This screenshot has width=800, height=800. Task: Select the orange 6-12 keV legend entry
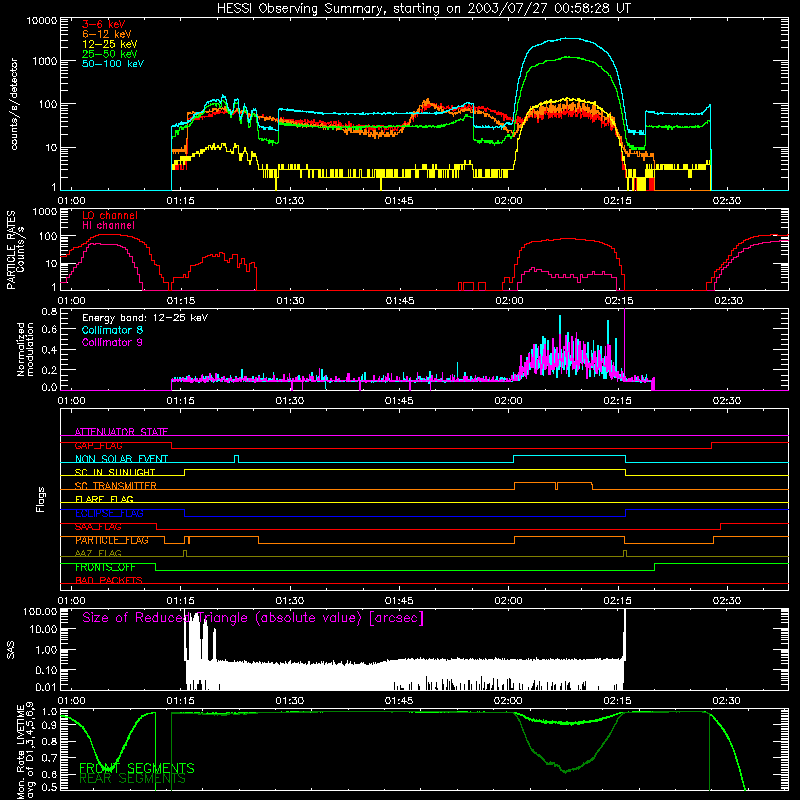pos(107,34)
